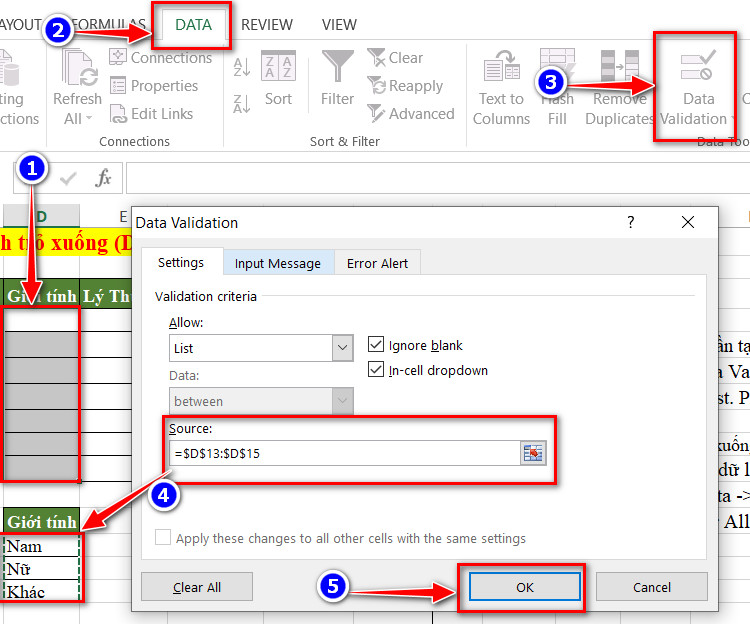Click the lower Giới tính header cell

(42, 522)
